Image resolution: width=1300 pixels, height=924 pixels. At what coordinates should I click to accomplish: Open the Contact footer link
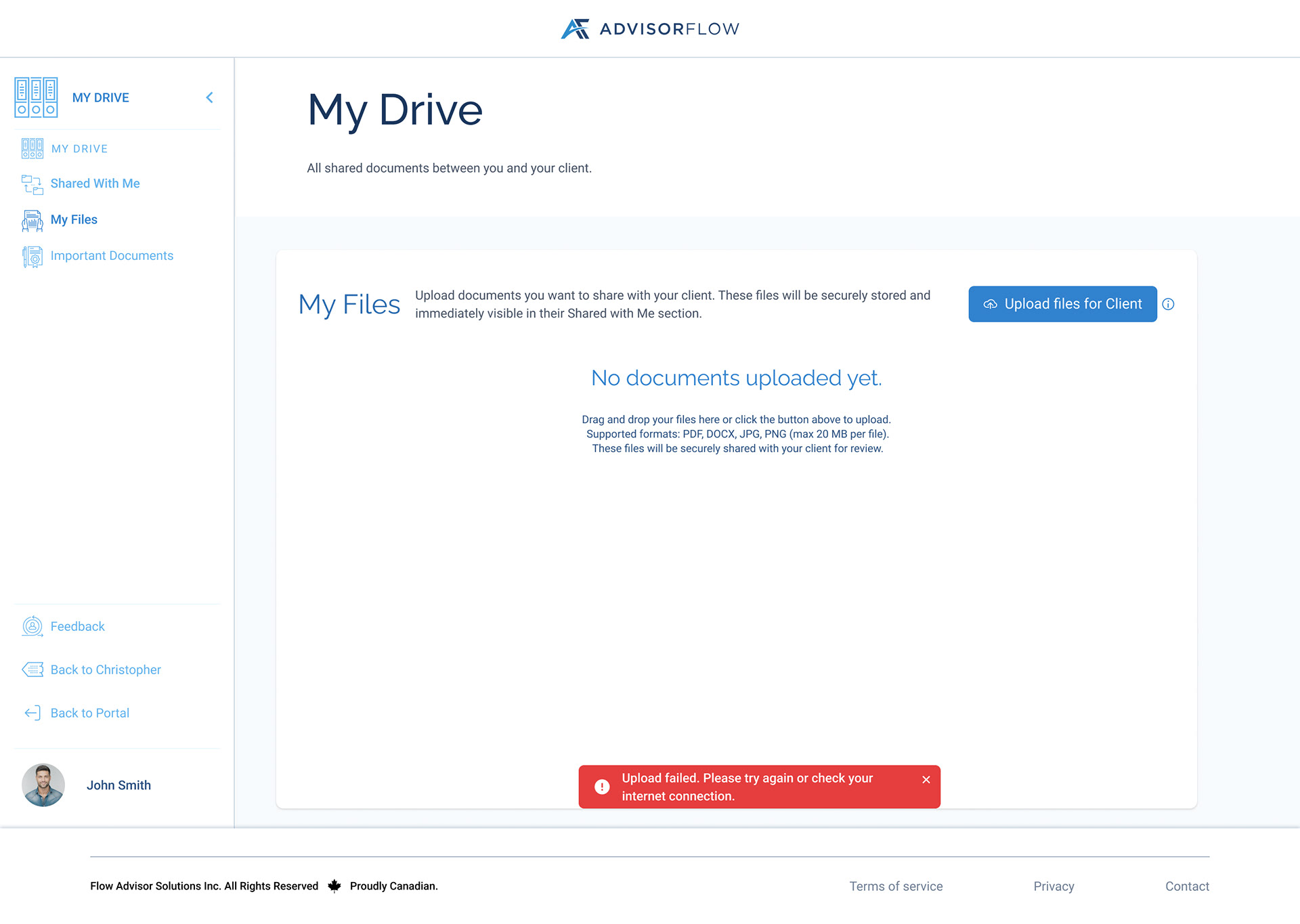1187,887
